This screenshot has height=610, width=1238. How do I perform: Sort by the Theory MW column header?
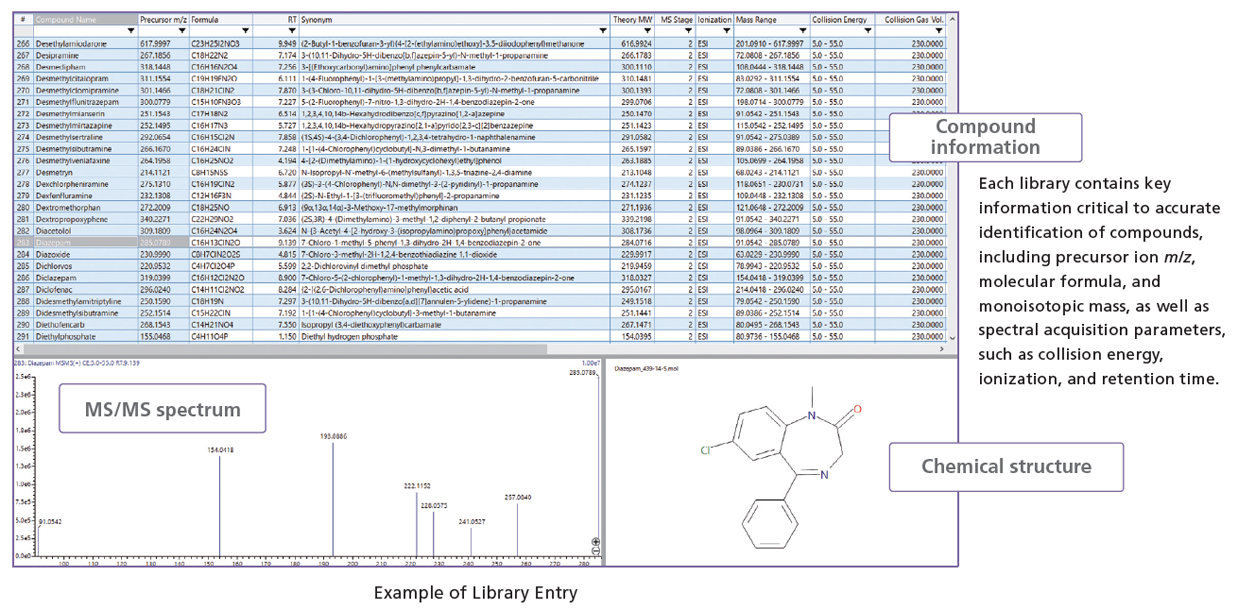tap(633, 19)
